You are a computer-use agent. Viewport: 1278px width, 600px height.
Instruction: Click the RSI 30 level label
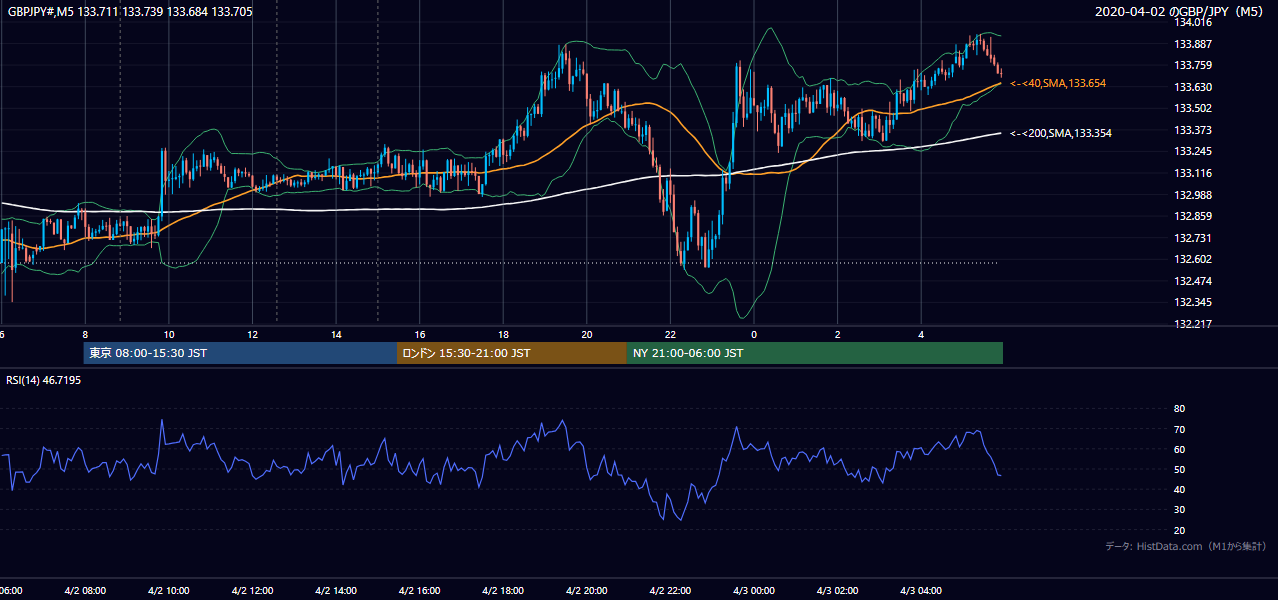[1179, 510]
